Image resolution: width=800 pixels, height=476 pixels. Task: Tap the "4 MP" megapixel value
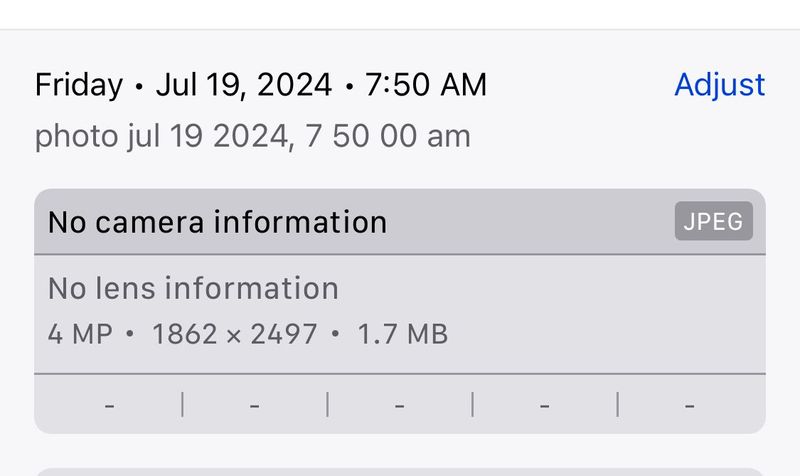click(x=80, y=334)
